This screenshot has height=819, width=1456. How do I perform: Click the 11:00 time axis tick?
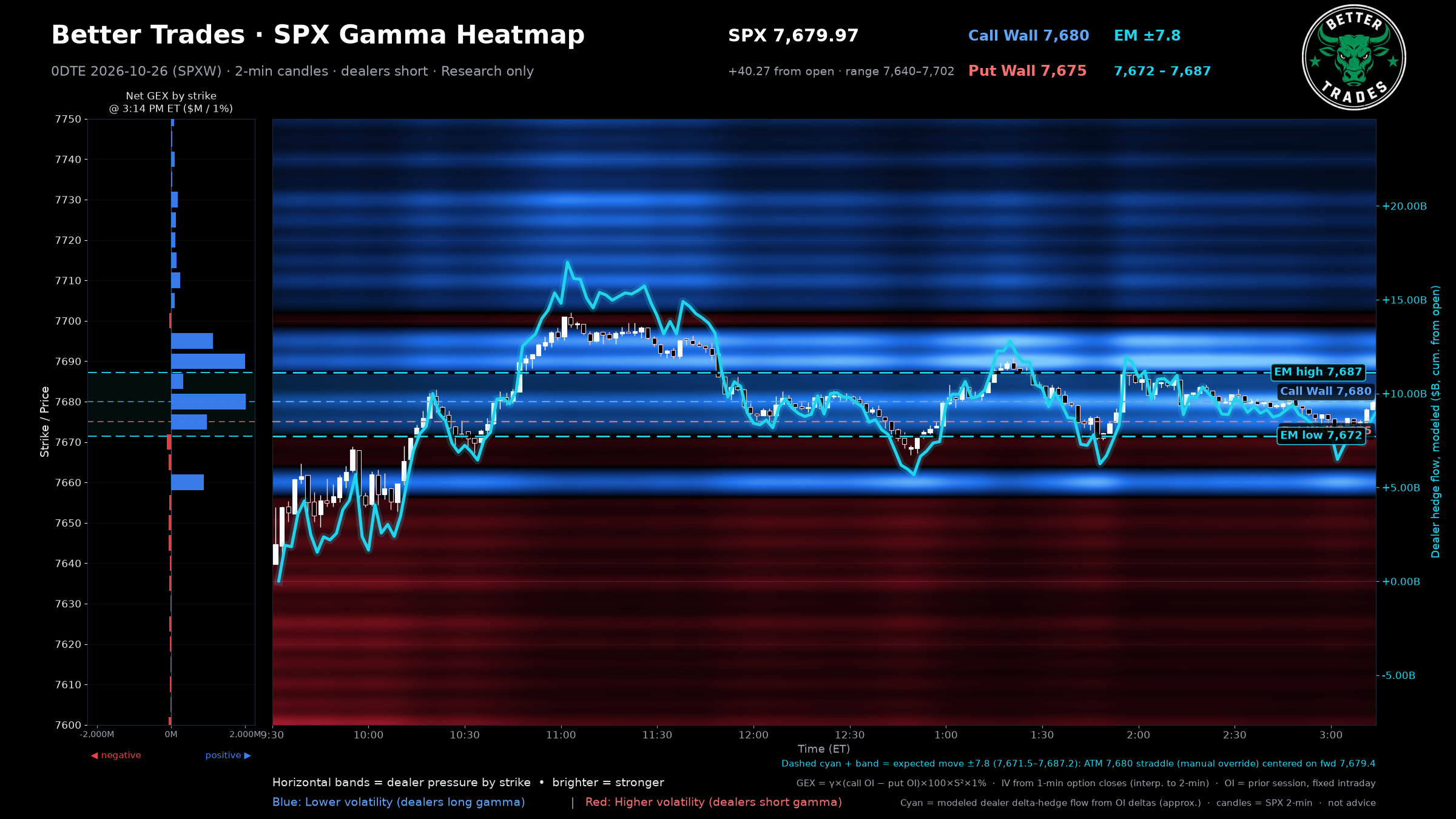point(561,735)
